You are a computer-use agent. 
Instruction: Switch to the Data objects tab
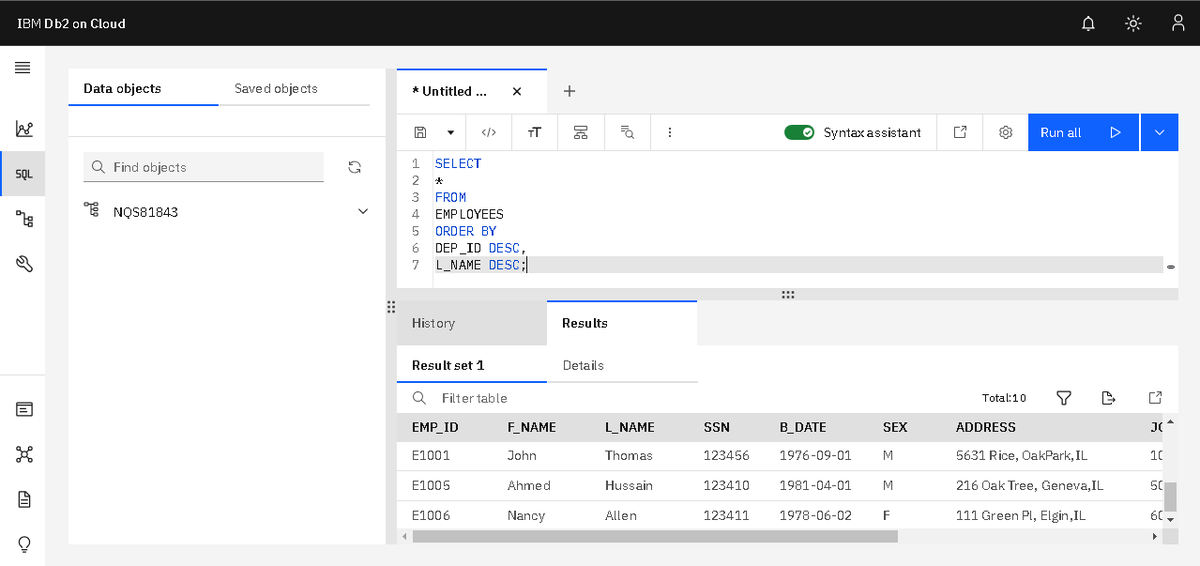[x=143, y=88]
